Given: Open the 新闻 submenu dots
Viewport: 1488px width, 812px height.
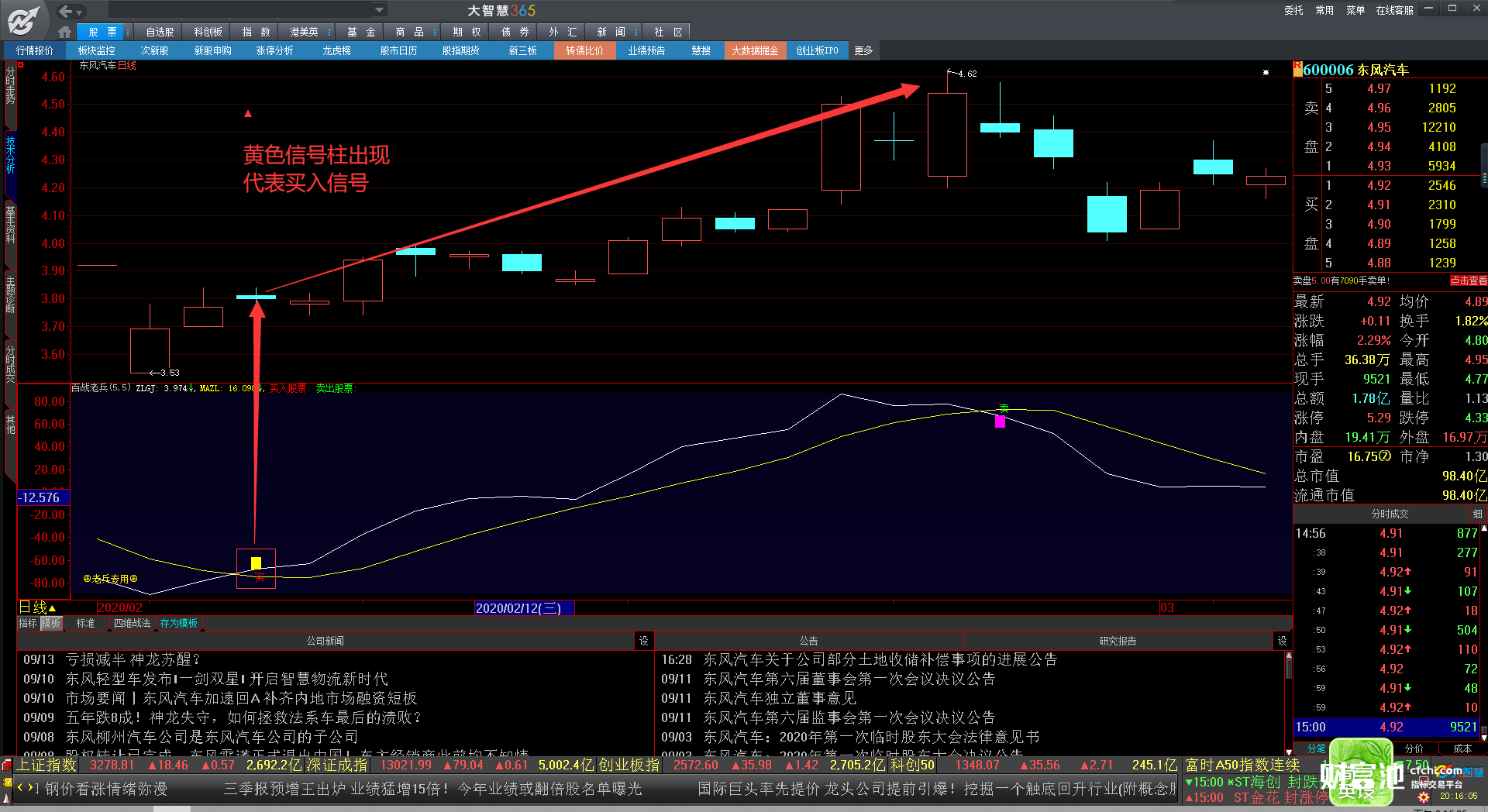Looking at the screenshot, I should 636,32.
